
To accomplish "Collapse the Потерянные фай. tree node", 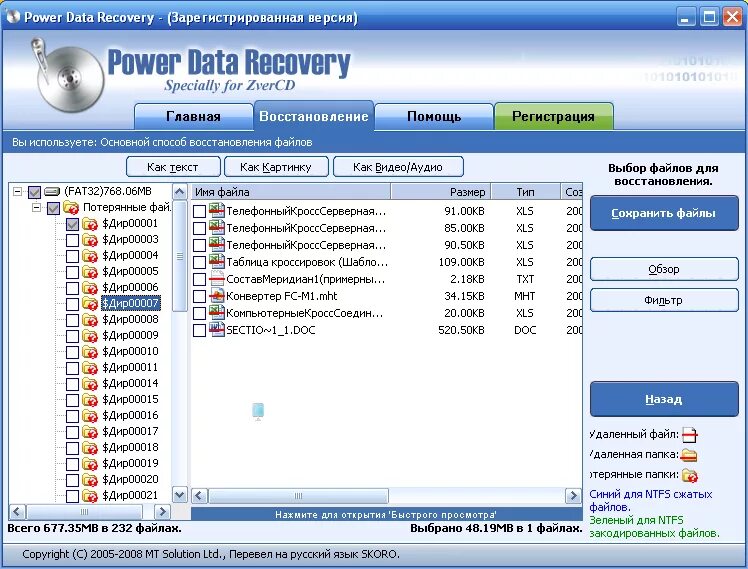I will point(36,207).
